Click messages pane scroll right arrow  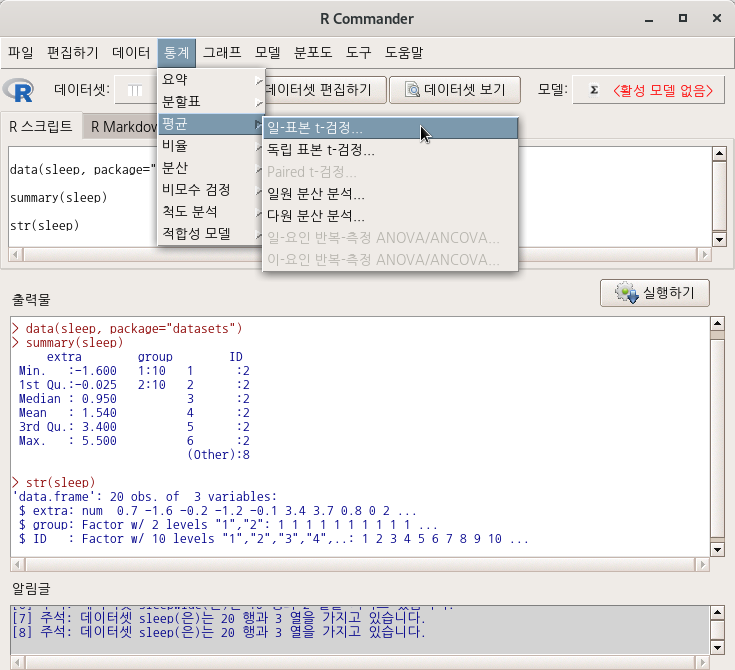coord(703,662)
